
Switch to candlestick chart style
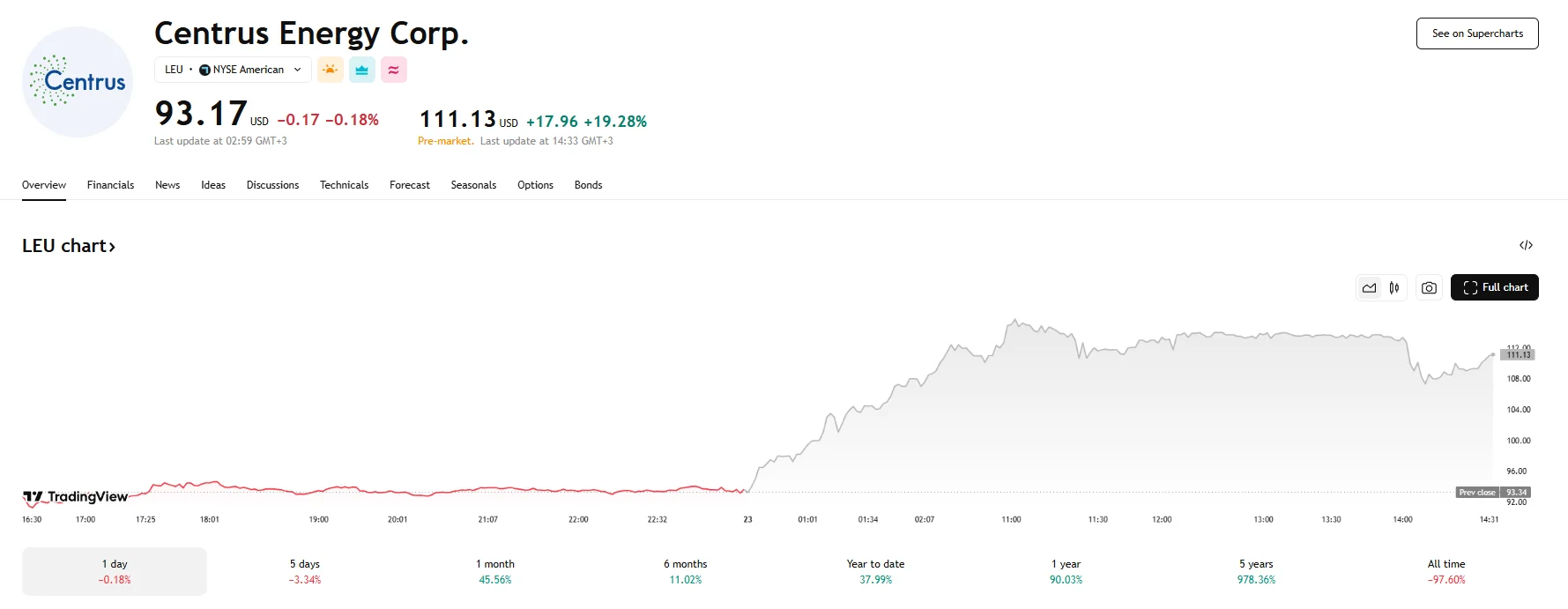[1394, 287]
